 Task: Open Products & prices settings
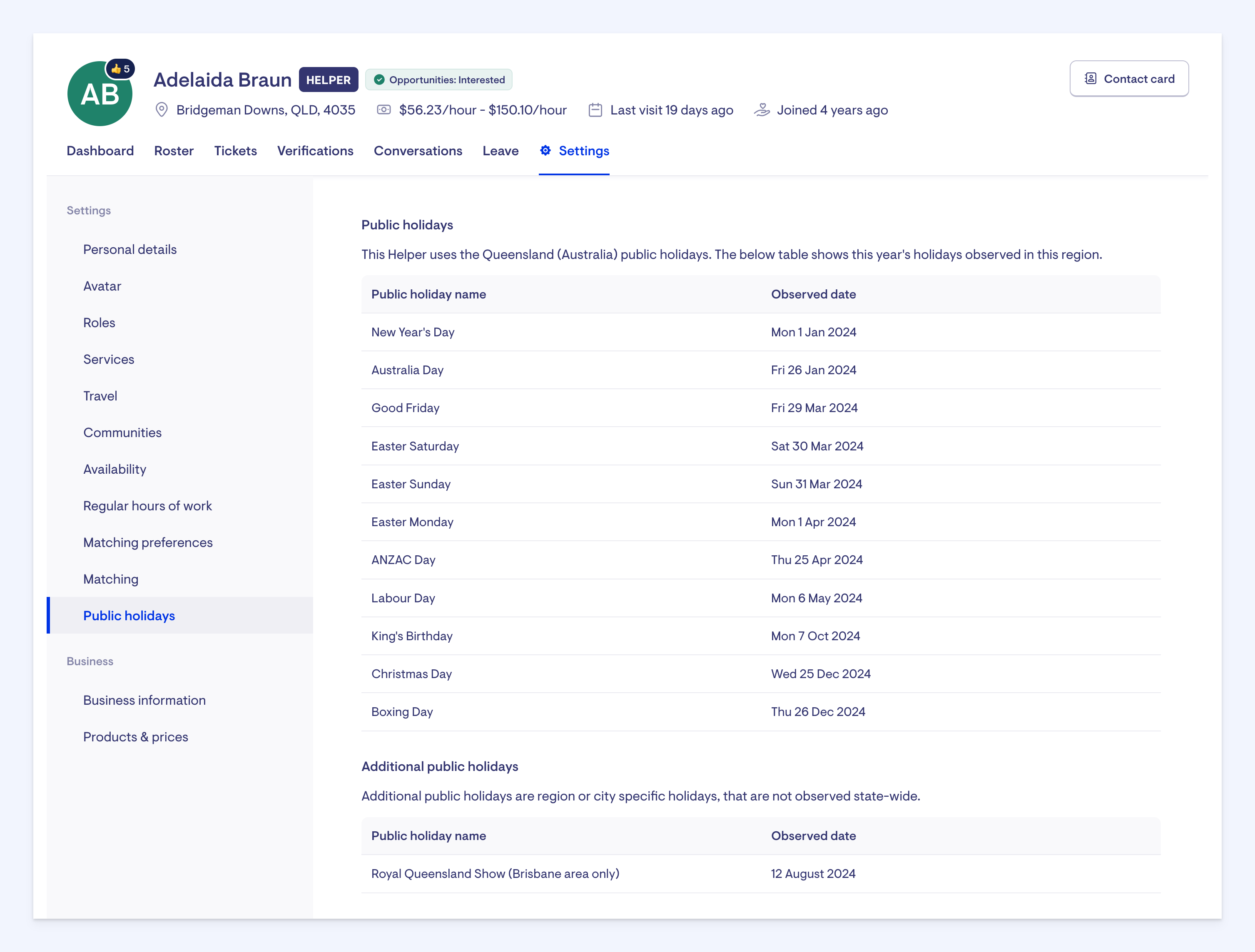[136, 736]
